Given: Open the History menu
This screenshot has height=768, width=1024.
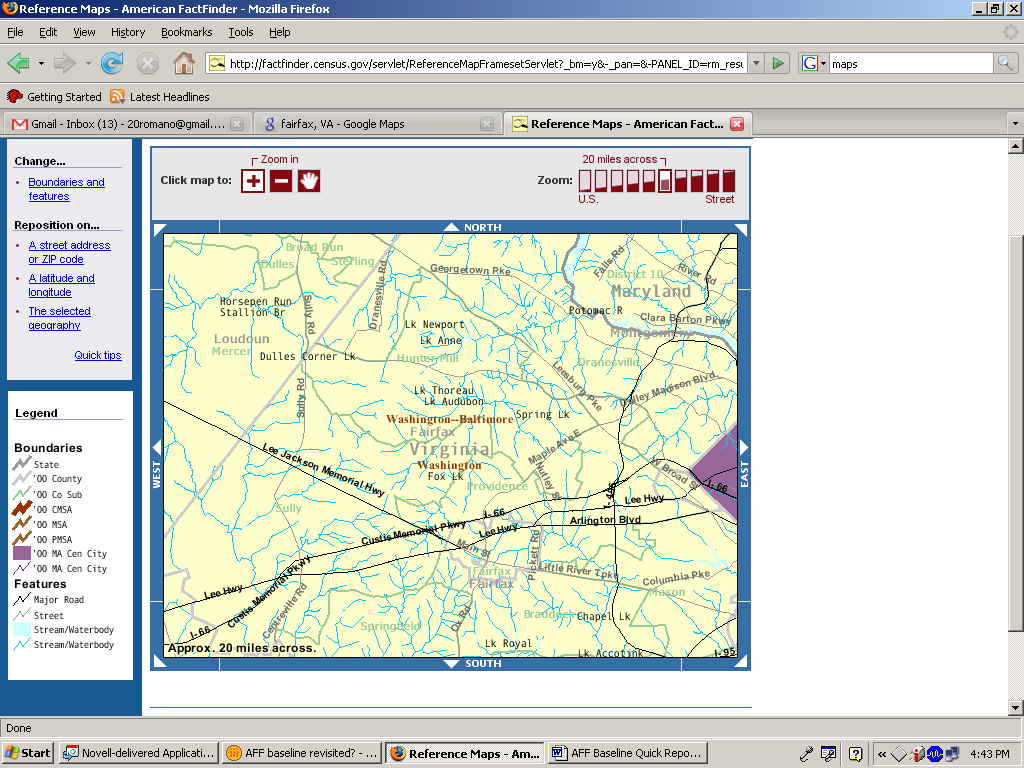Looking at the screenshot, I should (x=128, y=32).
